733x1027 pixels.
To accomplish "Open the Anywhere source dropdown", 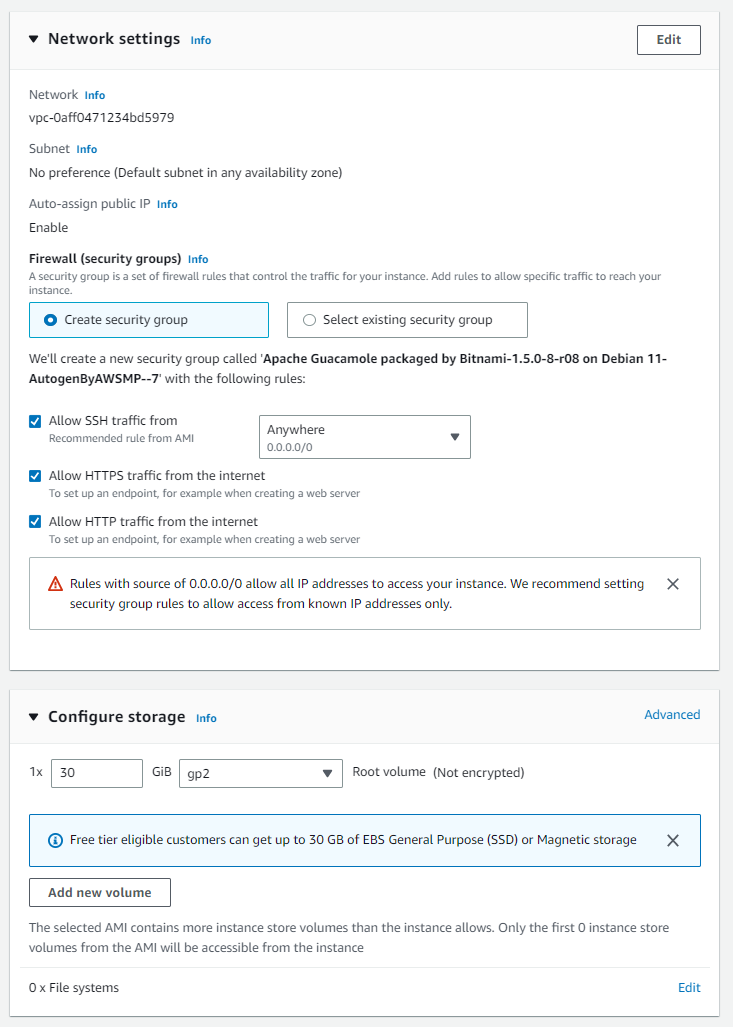I will [364, 437].
